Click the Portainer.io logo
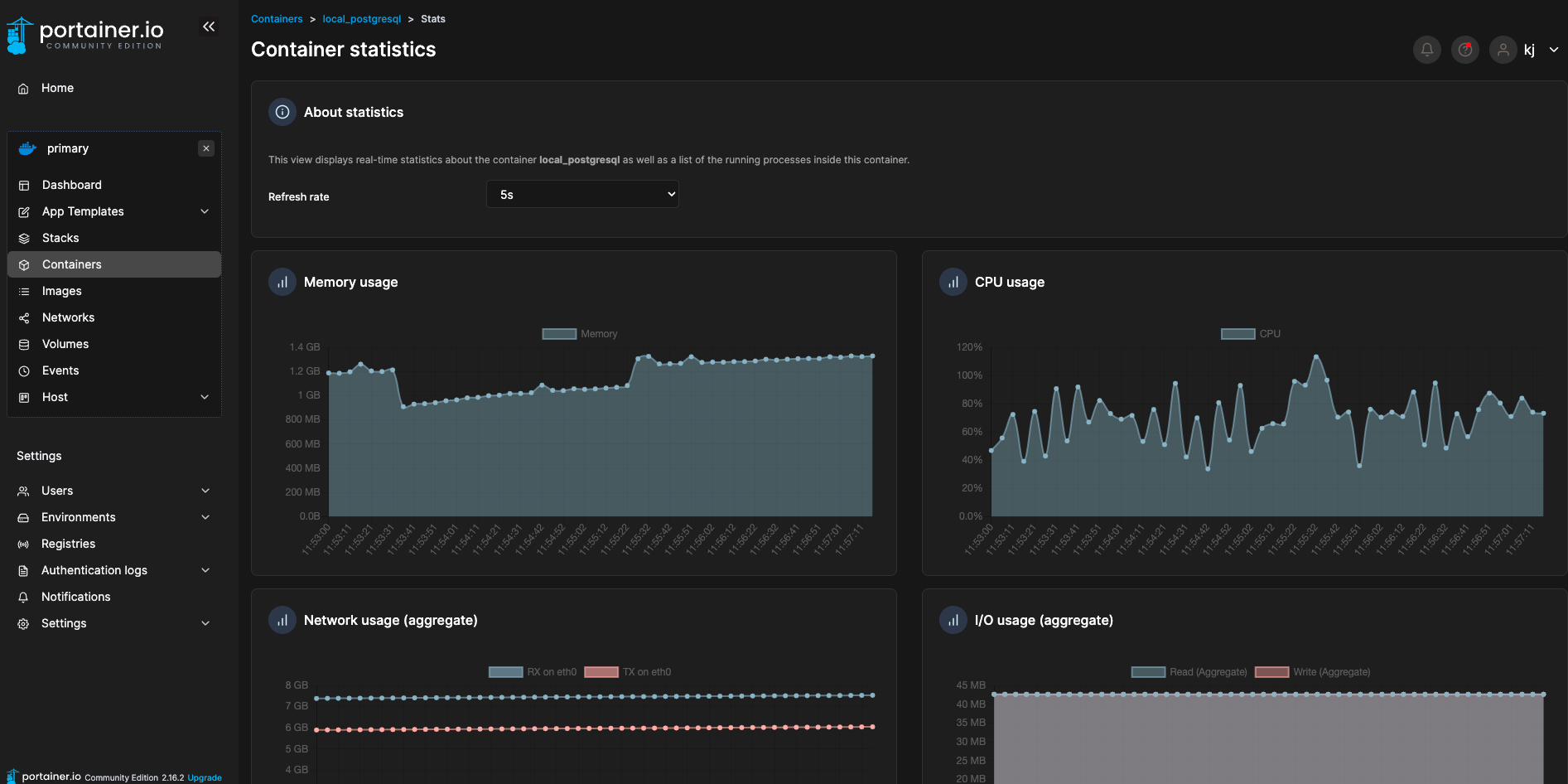This screenshot has height=784, width=1568. pos(85,35)
